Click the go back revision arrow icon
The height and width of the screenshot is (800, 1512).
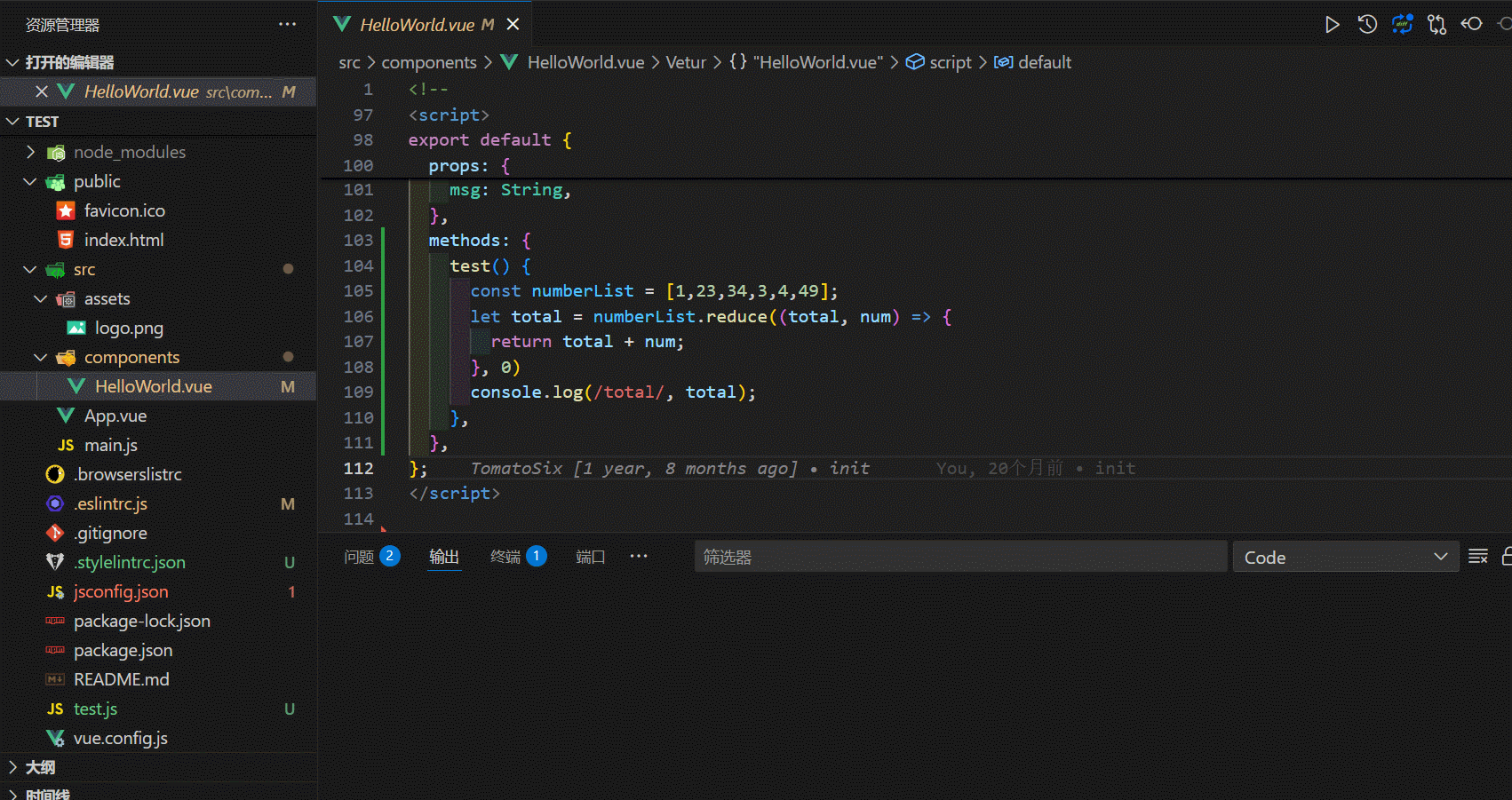[1471, 24]
